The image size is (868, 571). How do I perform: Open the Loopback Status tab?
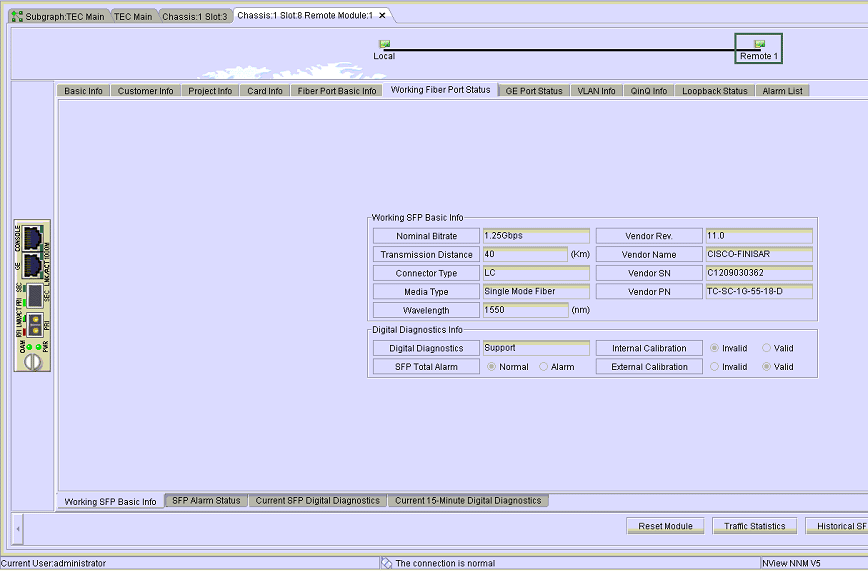715,91
